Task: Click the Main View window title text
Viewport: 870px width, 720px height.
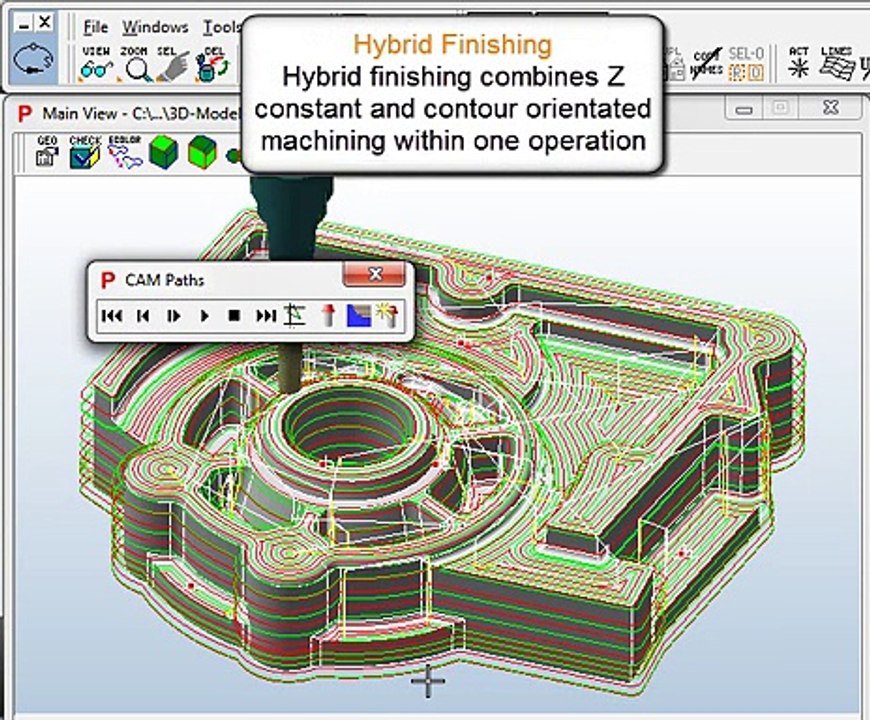Action: click(141, 114)
